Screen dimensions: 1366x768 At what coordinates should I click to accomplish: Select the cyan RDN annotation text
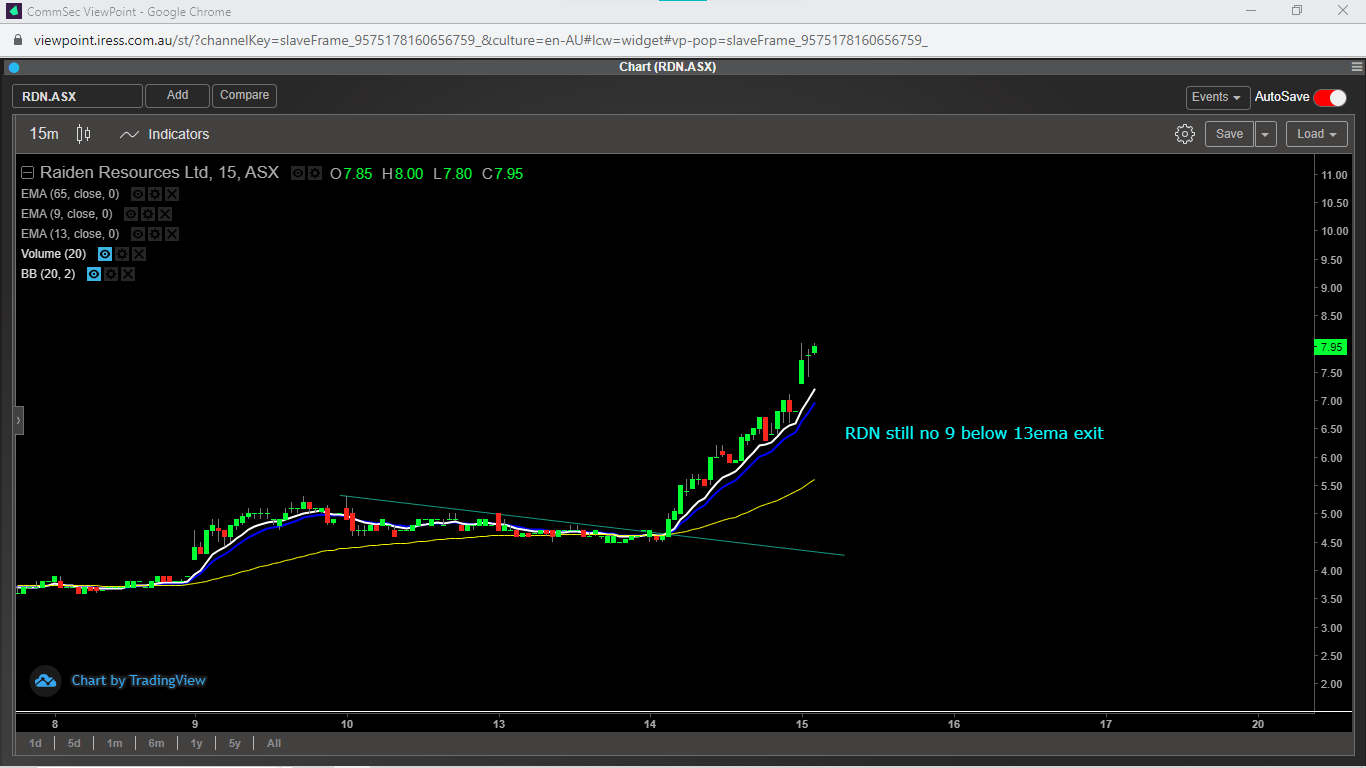pyautogui.click(x=974, y=434)
